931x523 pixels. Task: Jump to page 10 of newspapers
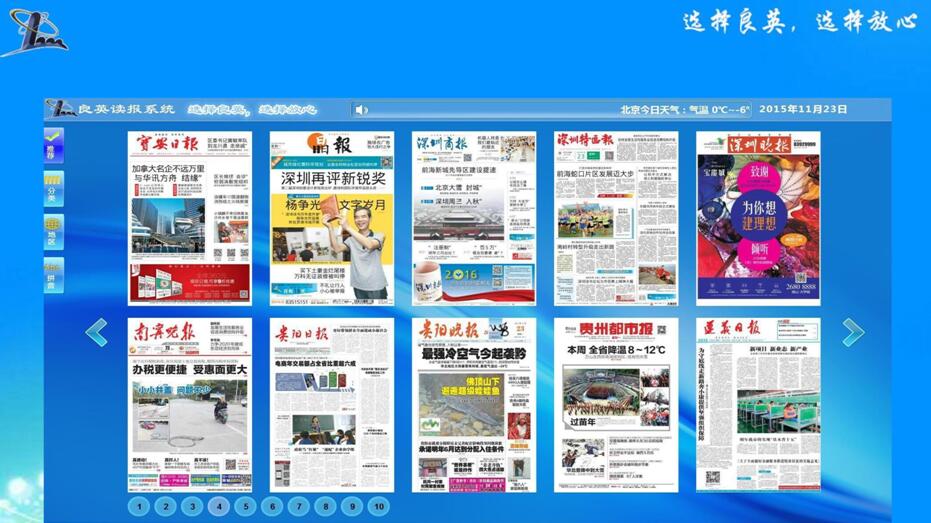pos(378,507)
